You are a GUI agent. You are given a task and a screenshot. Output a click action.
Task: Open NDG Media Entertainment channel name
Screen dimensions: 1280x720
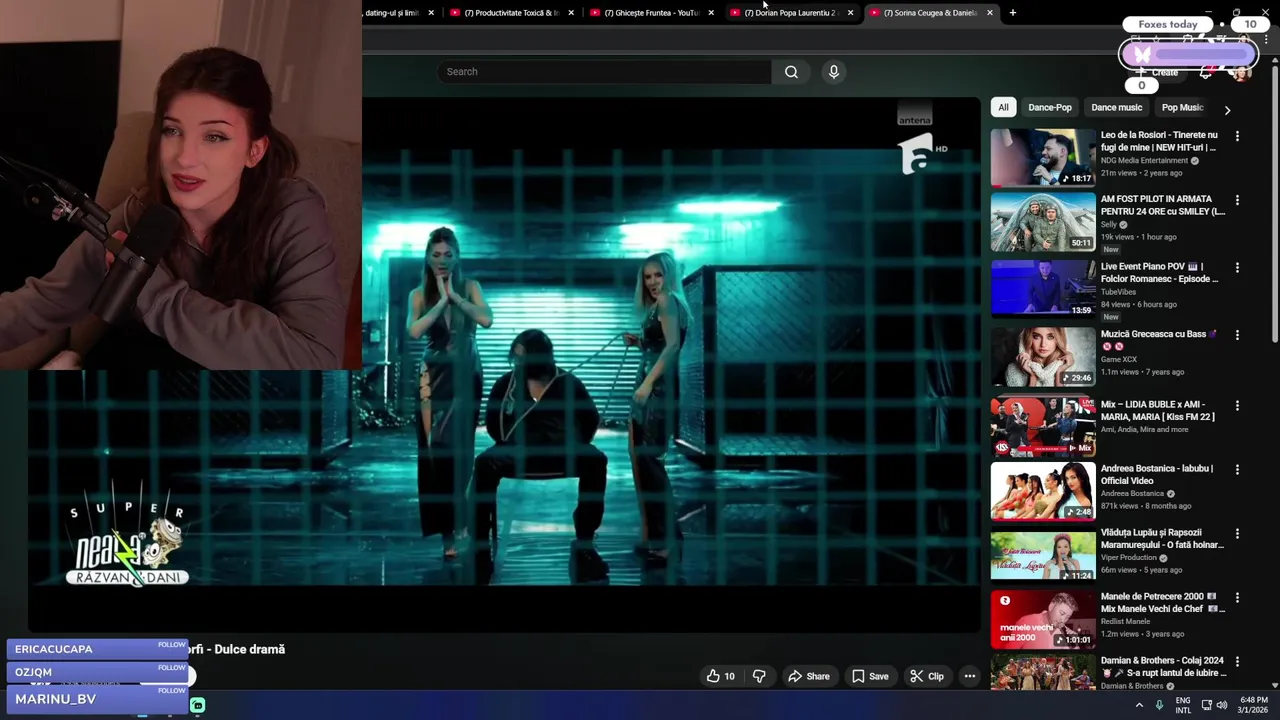1144,161
